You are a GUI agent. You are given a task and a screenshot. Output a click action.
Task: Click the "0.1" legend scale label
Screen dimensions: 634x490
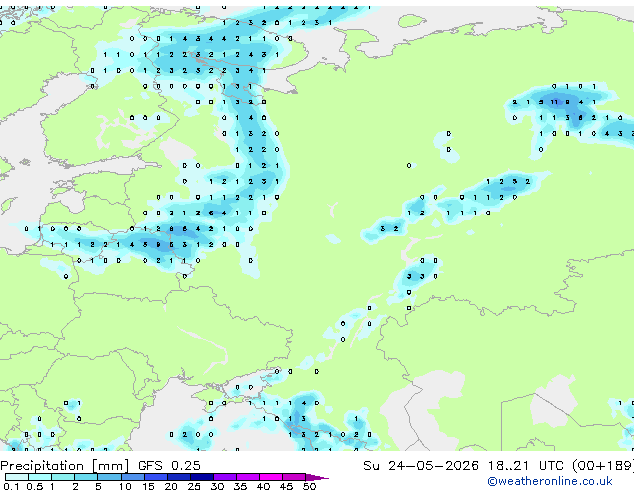pyautogui.click(x=11, y=486)
